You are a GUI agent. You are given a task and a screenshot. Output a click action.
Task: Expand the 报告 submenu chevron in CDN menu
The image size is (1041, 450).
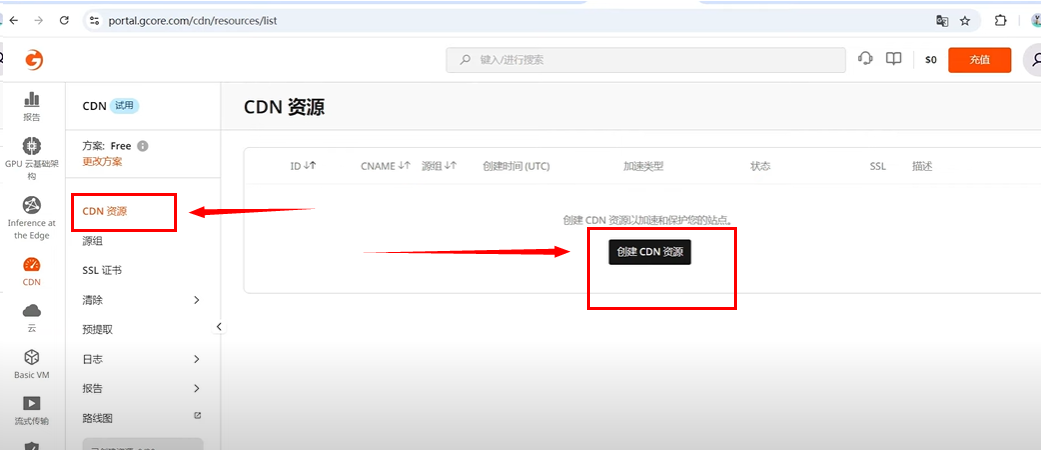click(x=197, y=388)
